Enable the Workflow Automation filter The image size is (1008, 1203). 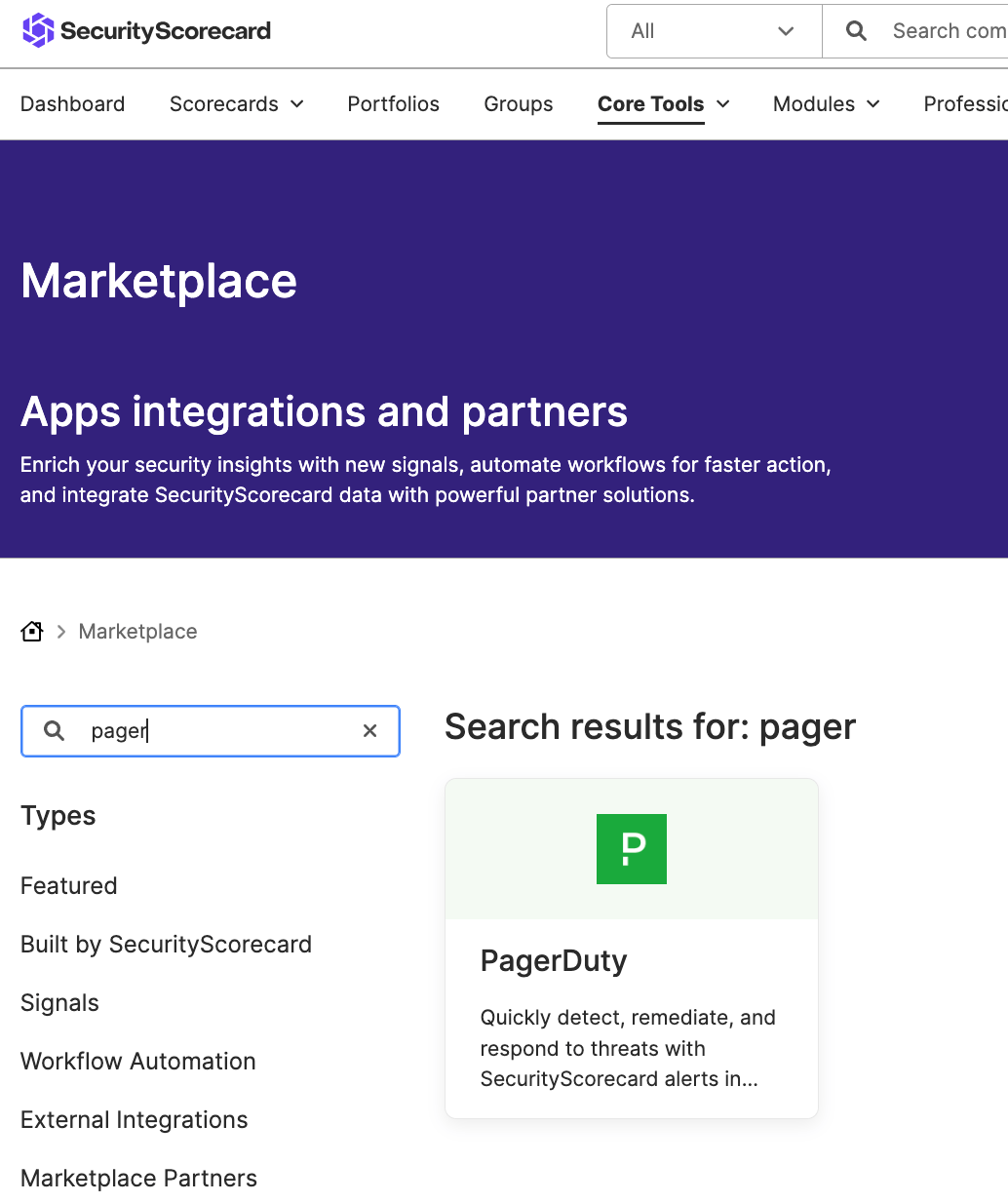[137, 1061]
